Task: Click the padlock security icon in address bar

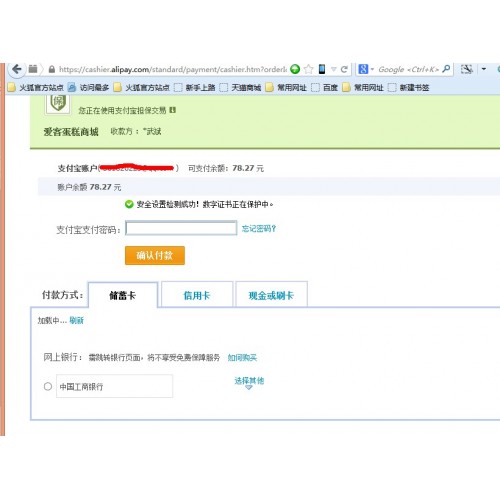Action: (52, 69)
